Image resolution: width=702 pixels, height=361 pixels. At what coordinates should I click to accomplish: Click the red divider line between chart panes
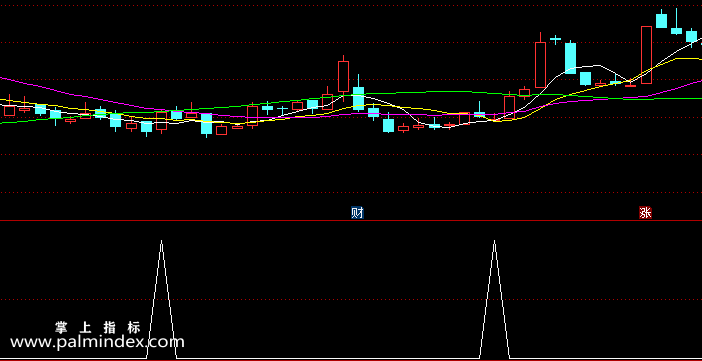(351, 220)
